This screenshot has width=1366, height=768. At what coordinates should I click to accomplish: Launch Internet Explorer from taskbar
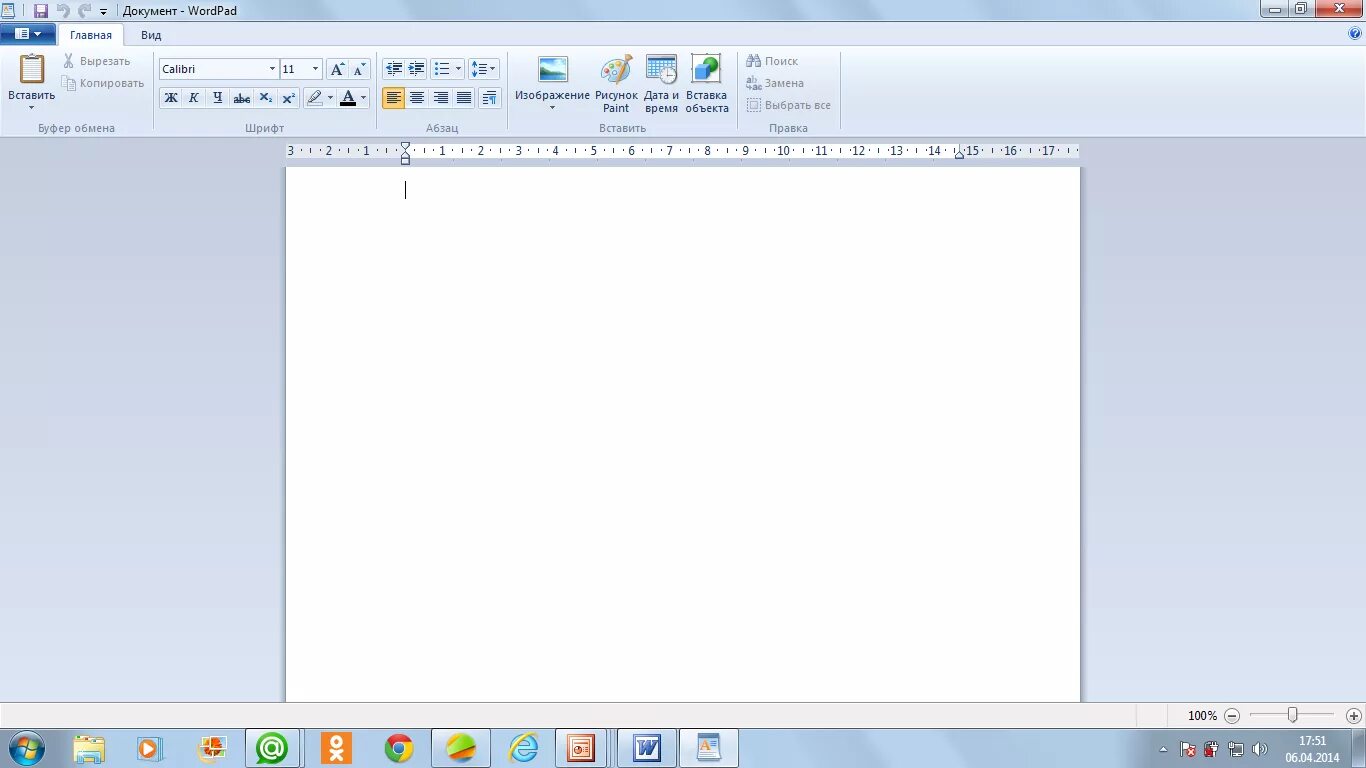pos(523,748)
